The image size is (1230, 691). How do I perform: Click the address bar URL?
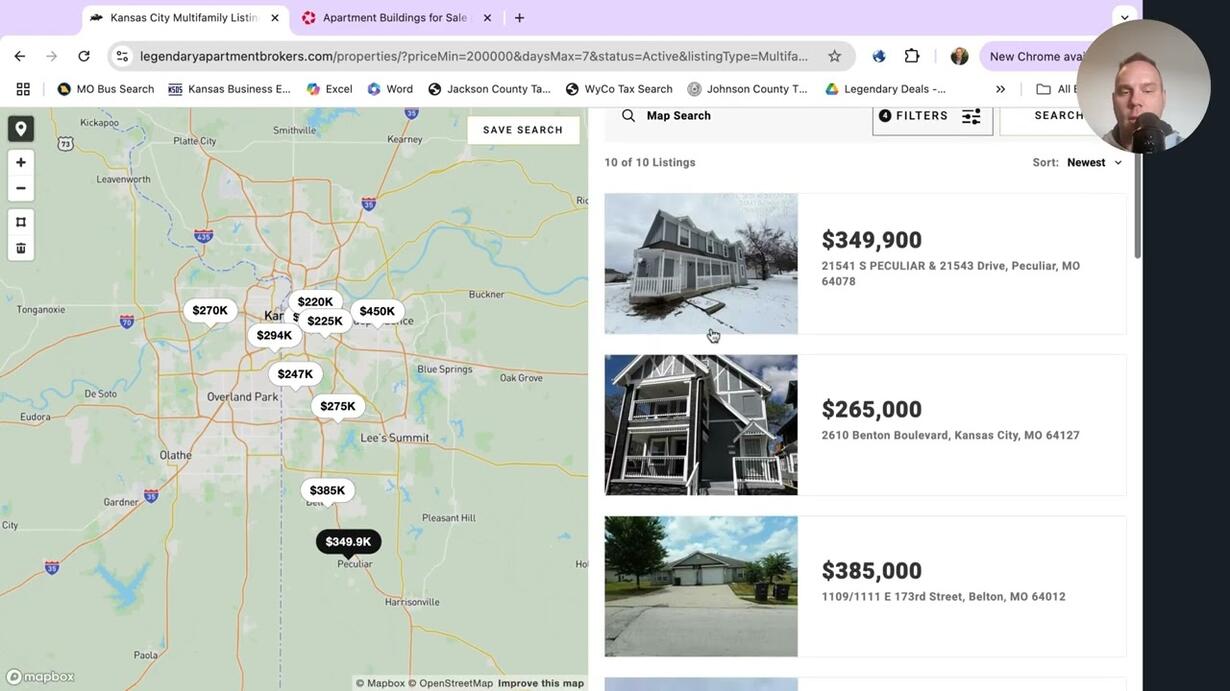point(474,56)
